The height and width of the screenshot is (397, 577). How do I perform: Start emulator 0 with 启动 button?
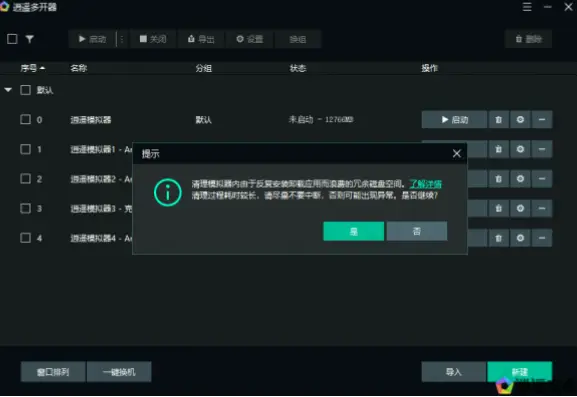454,120
